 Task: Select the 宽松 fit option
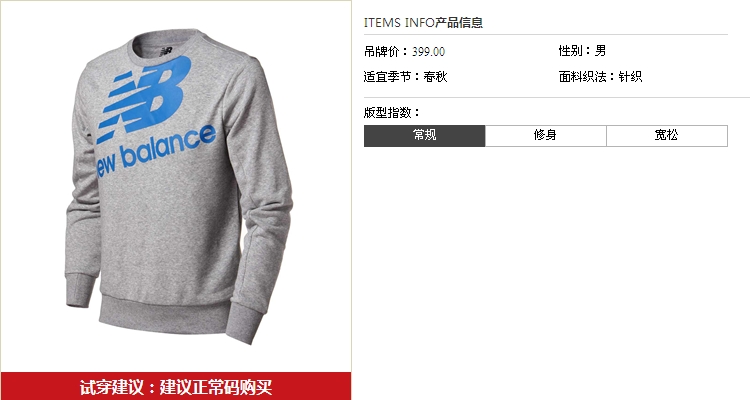pos(667,136)
